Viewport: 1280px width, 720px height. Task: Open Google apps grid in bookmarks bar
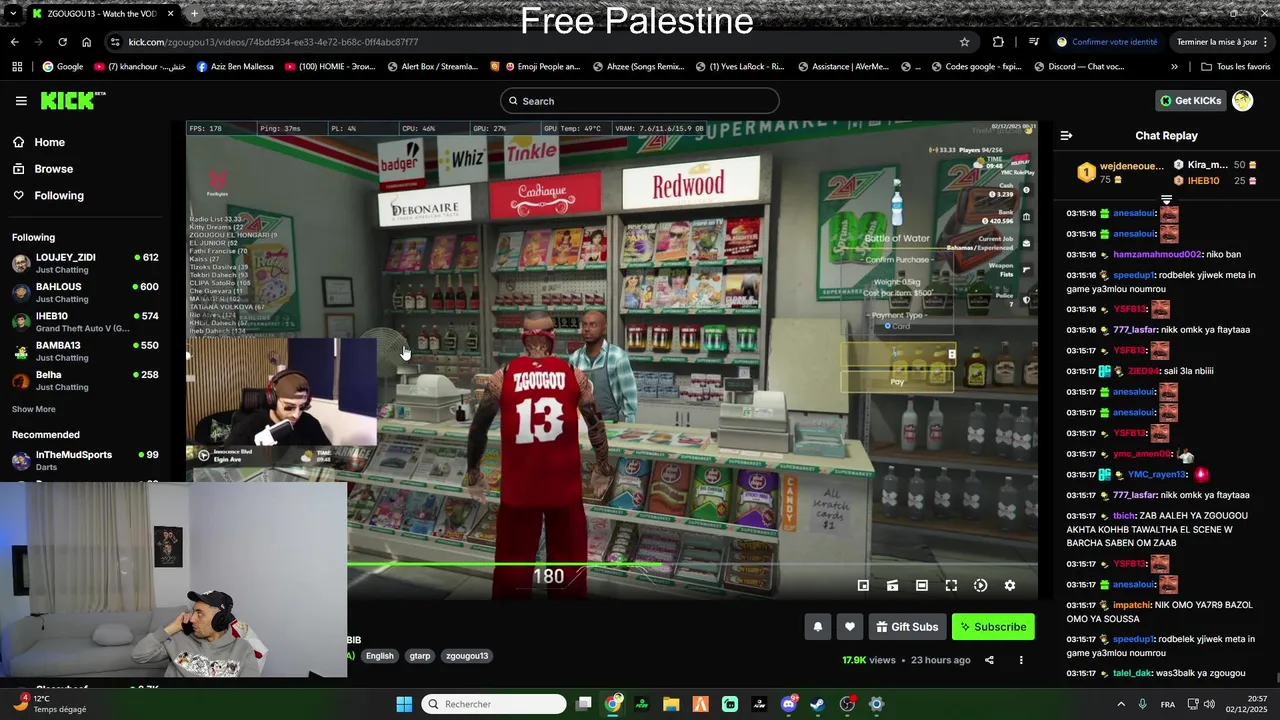(17, 67)
